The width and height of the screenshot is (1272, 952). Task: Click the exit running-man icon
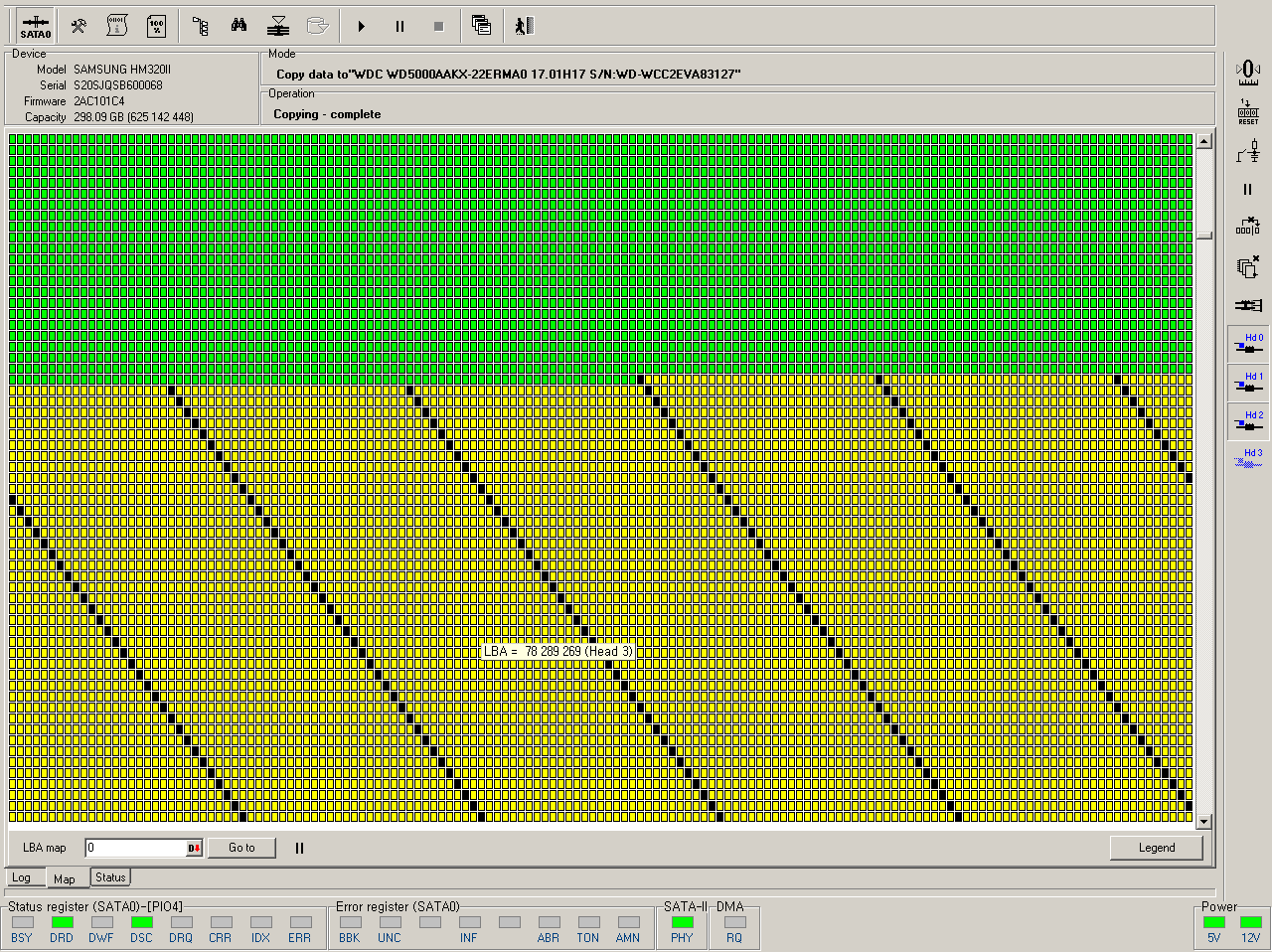524,26
